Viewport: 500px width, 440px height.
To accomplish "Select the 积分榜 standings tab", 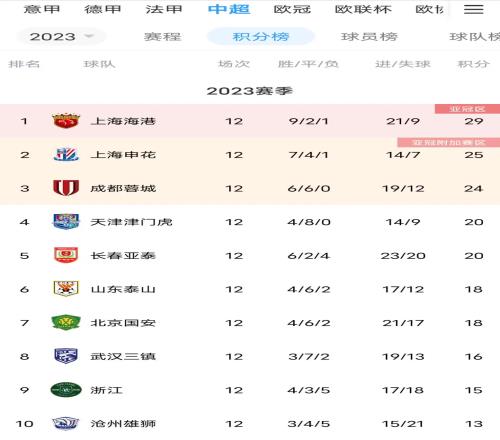I will (x=261, y=36).
